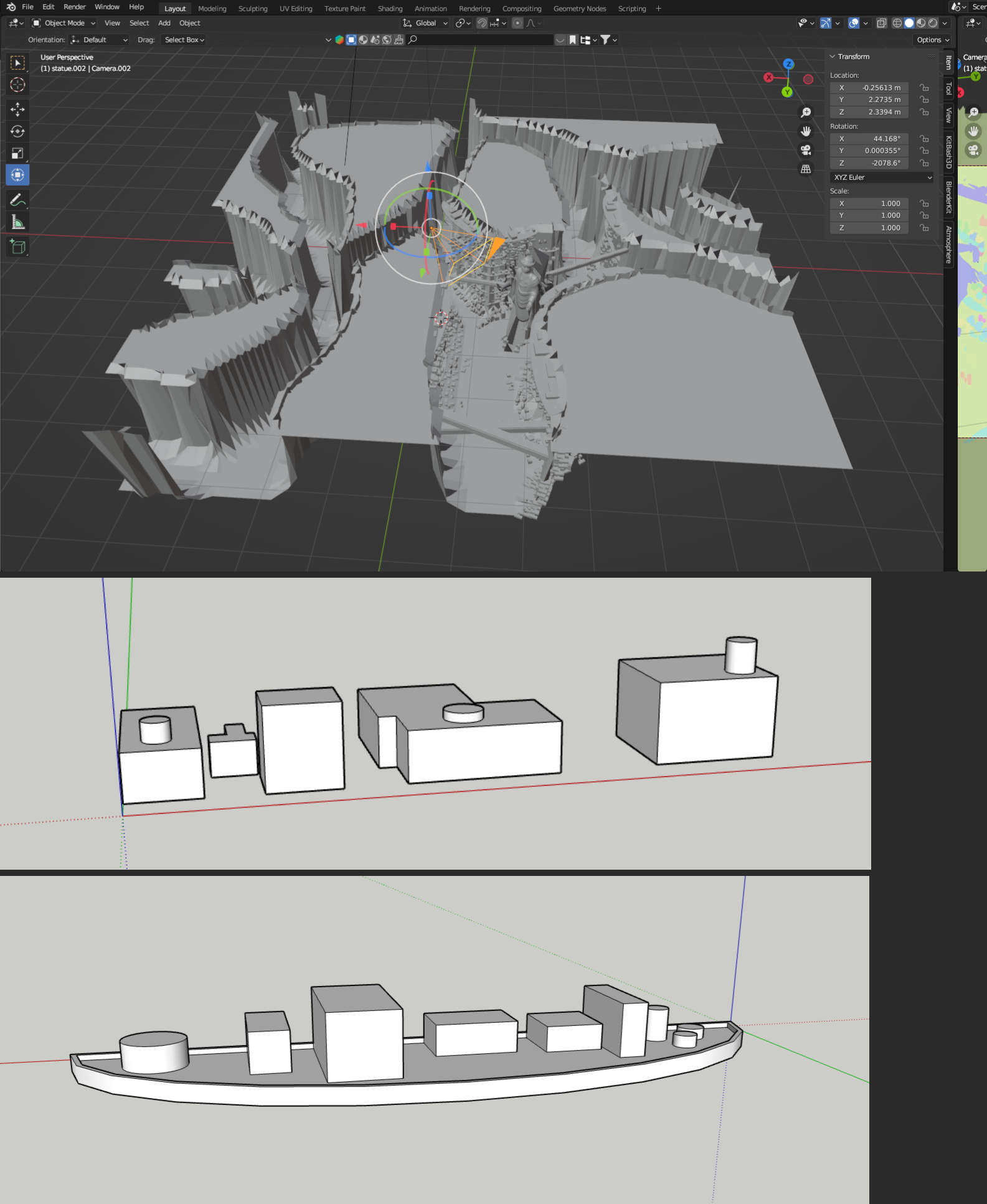
Task: Enable snapping with the magnet icon
Action: (x=482, y=23)
